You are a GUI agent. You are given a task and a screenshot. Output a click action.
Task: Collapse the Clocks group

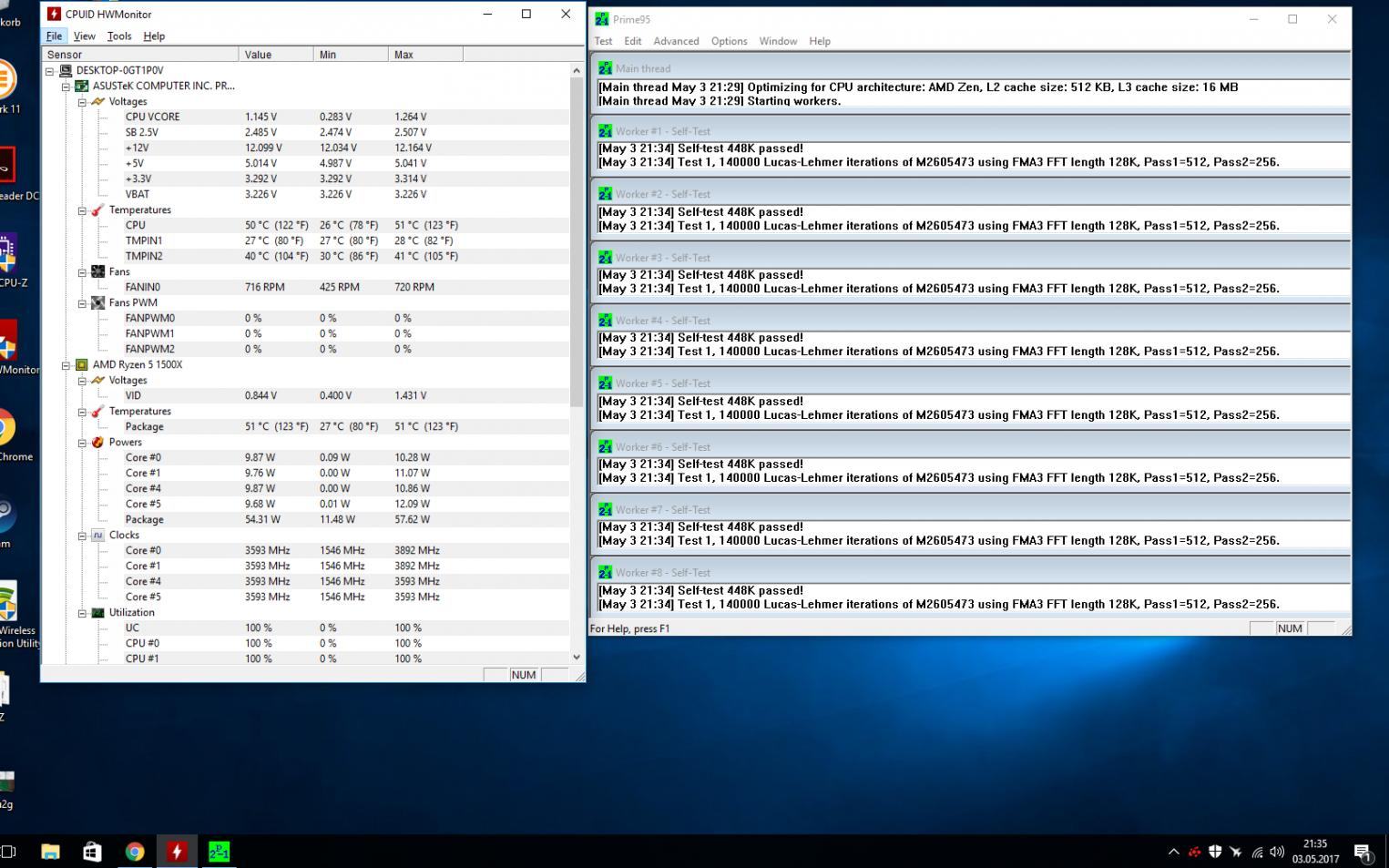[82, 536]
